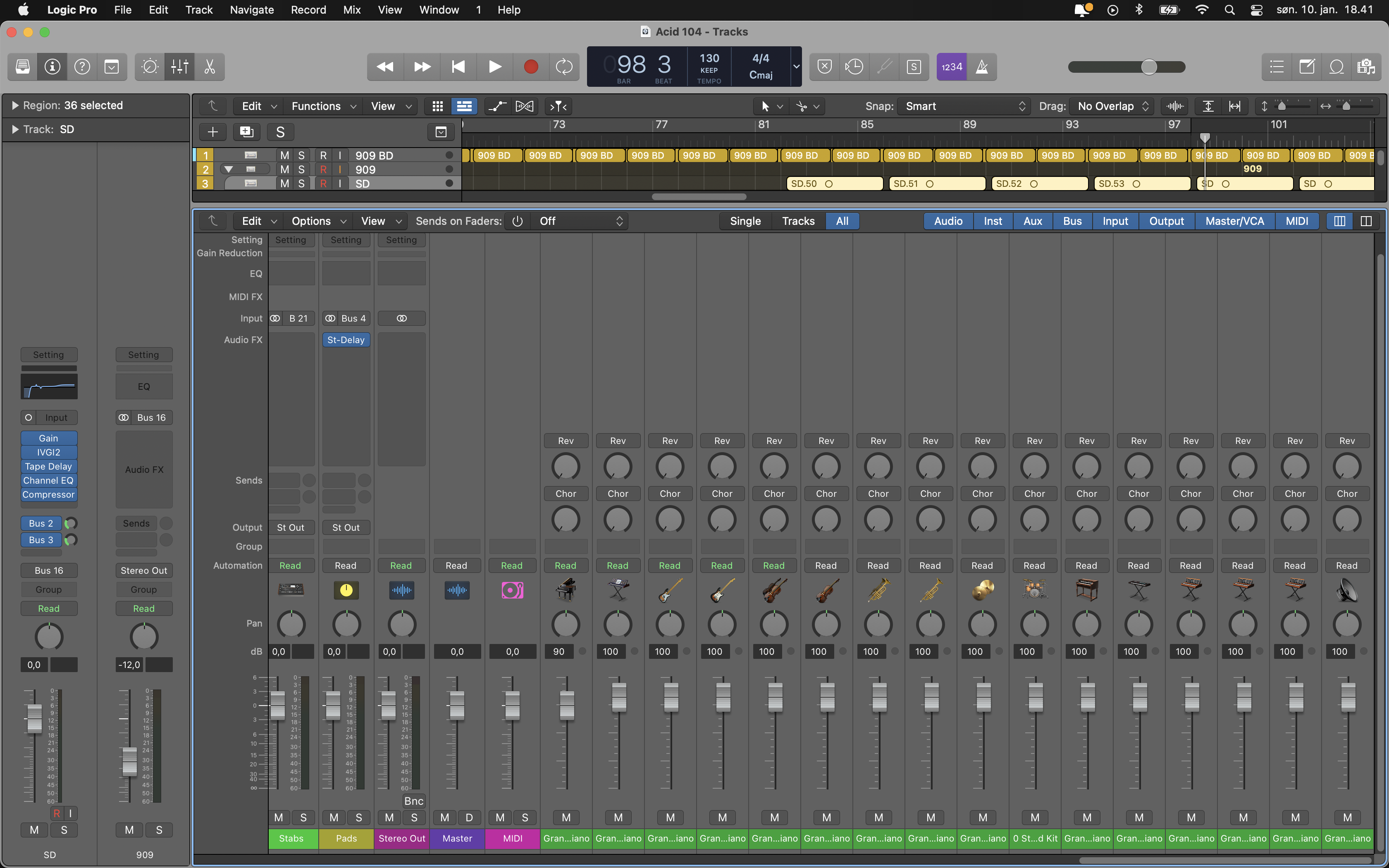Toggle Cycle mode in the transport
Screen dimensions: 1389x868
[x=563, y=67]
